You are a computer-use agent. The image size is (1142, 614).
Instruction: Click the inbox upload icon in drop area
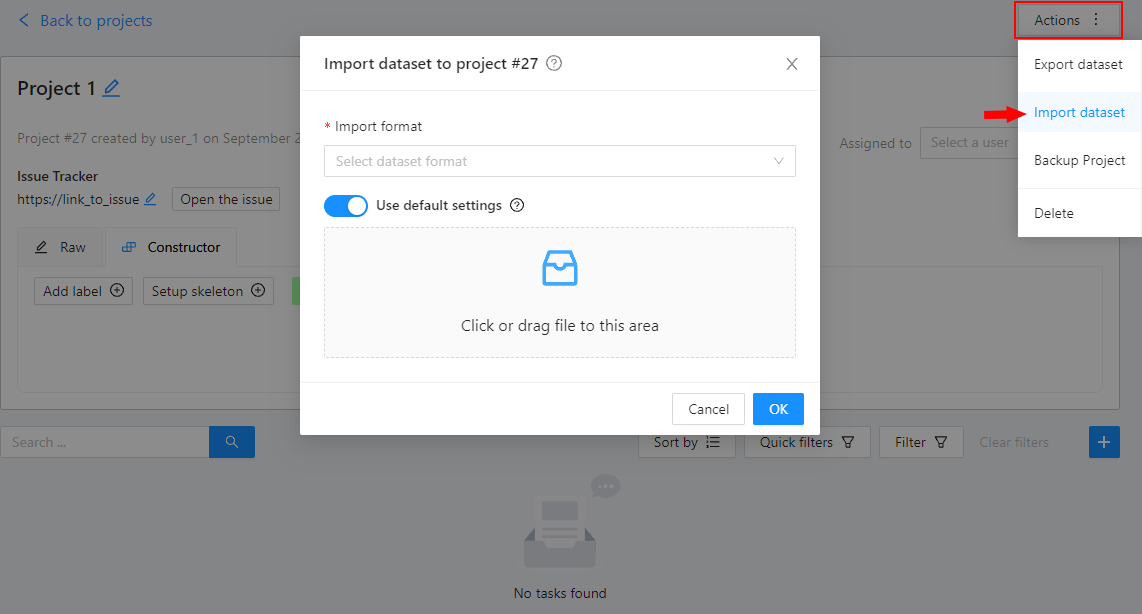click(x=559, y=269)
